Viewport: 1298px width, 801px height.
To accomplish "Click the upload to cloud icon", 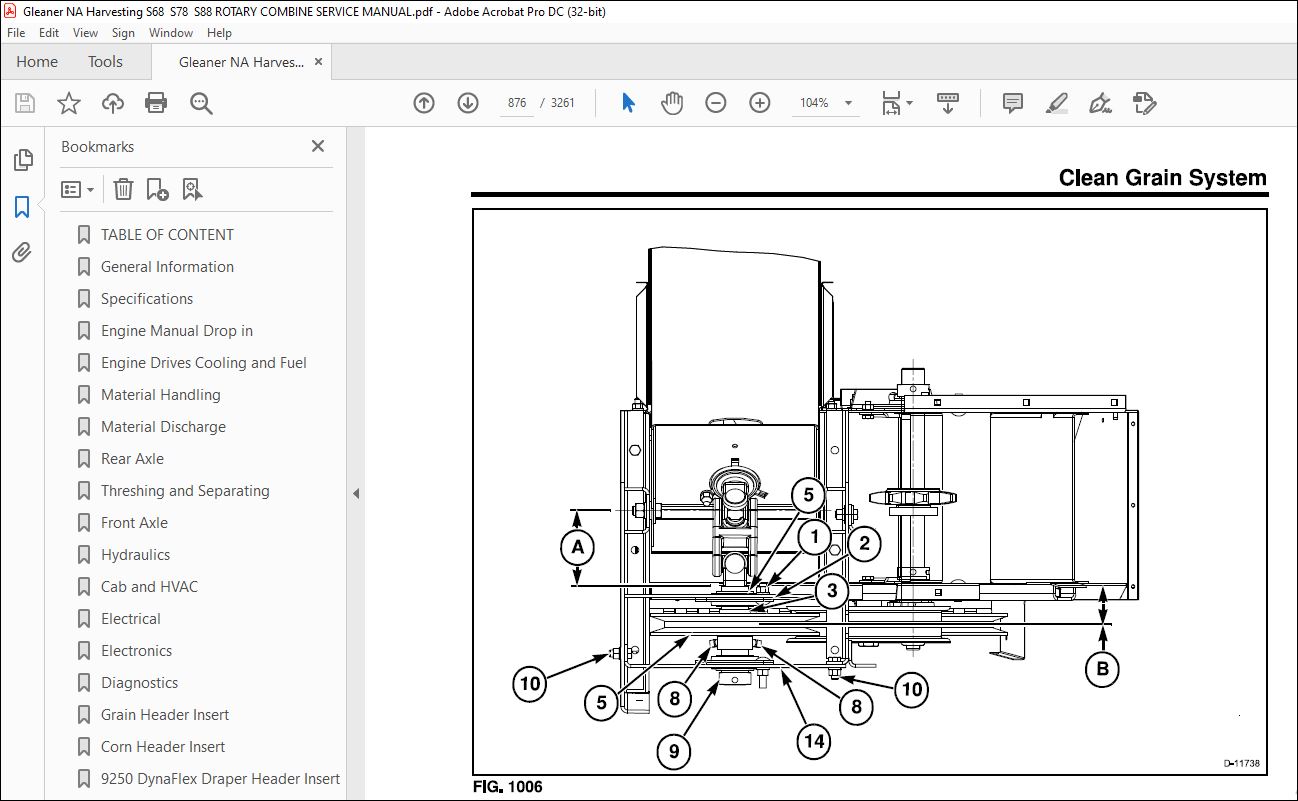I will 113,103.
